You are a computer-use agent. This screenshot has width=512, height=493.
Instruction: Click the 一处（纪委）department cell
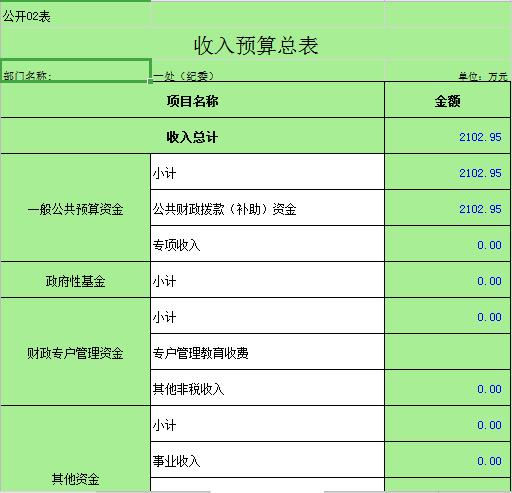tap(268, 70)
